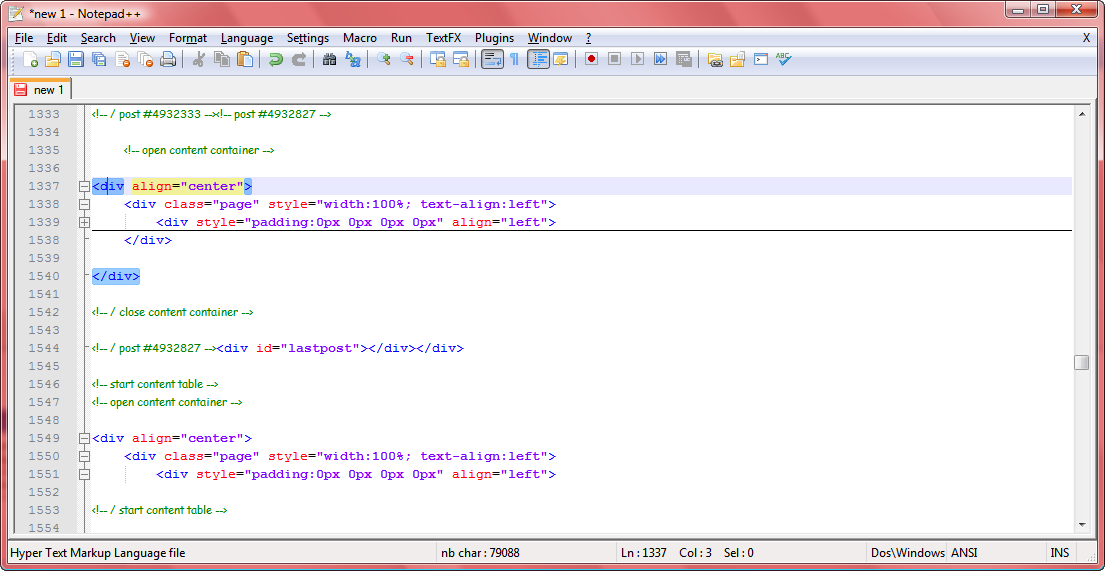Image resolution: width=1105 pixels, height=571 pixels.
Task: Create a new document with the New icon
Action: click(x=30, y=60)
